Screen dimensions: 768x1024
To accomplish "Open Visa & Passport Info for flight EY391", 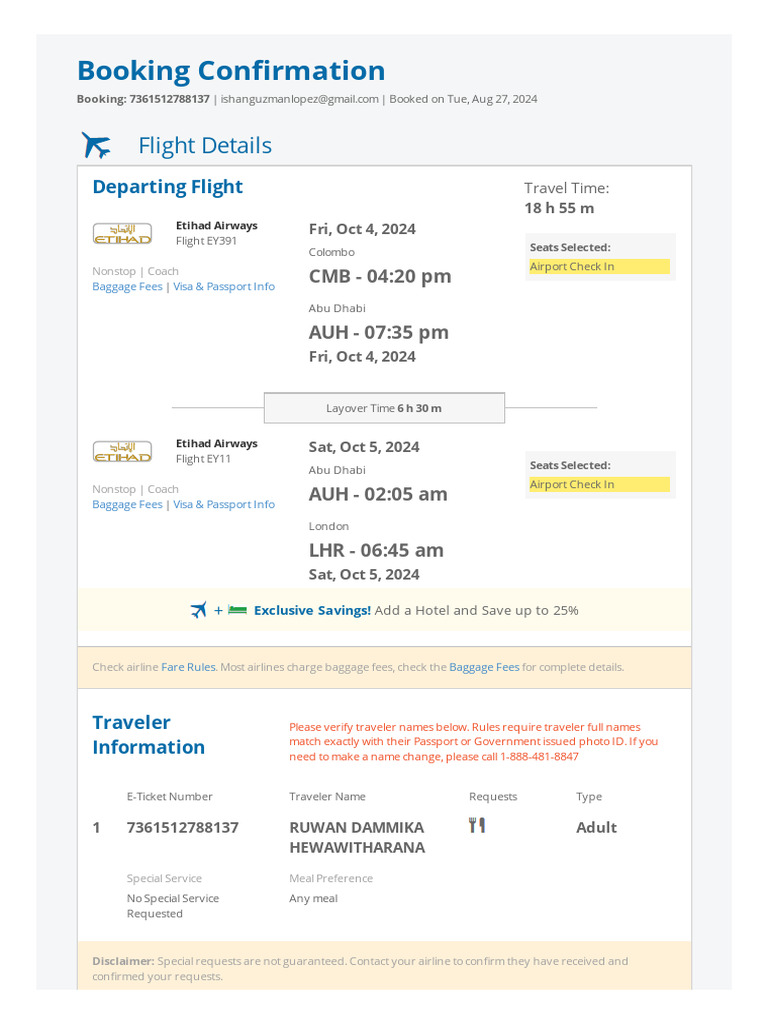I will click(x=224, y=287).
